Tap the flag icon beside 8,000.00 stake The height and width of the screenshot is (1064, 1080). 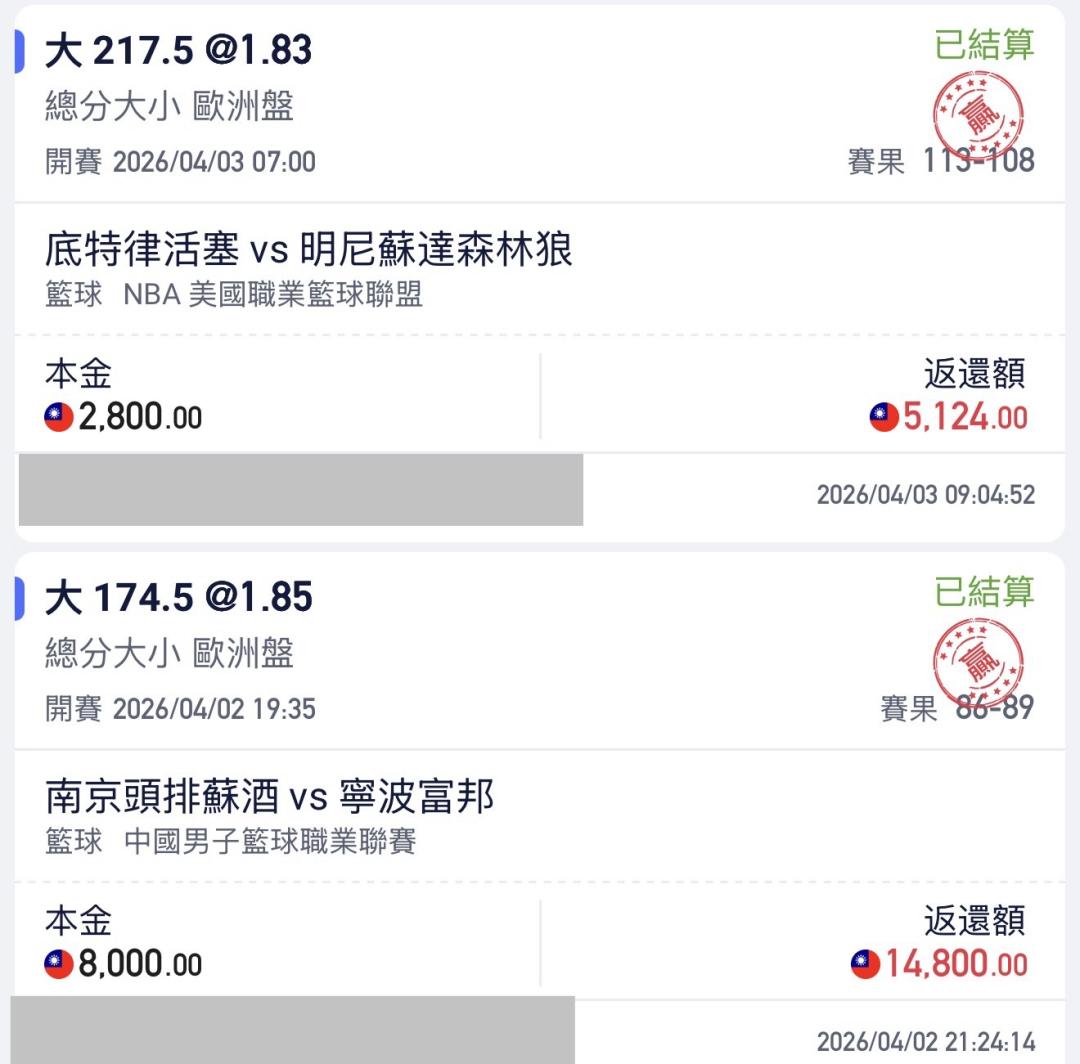tap(59, 965)
